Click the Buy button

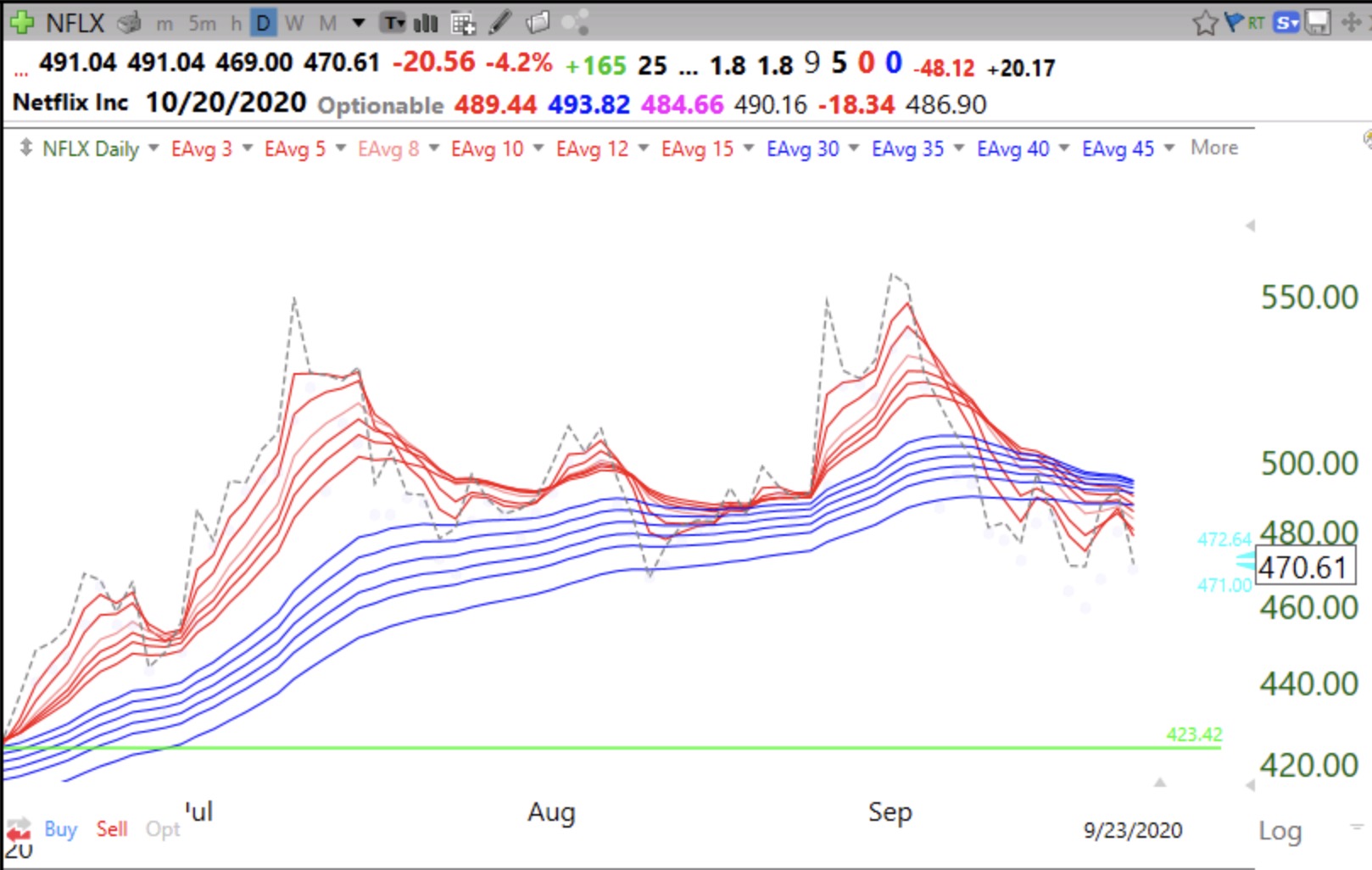click(60, 828)
